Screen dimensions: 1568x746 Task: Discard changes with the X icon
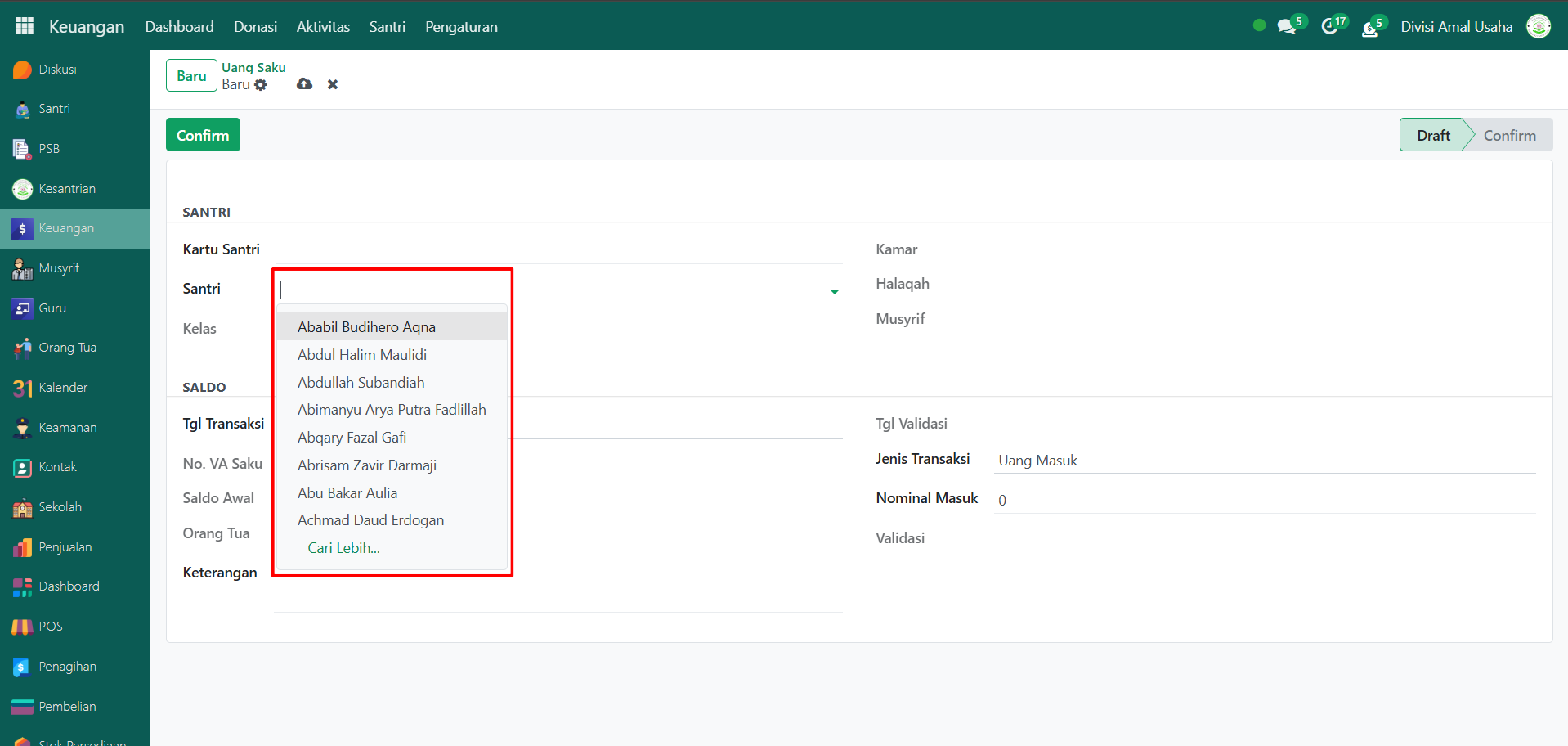[x=333, y=84]
